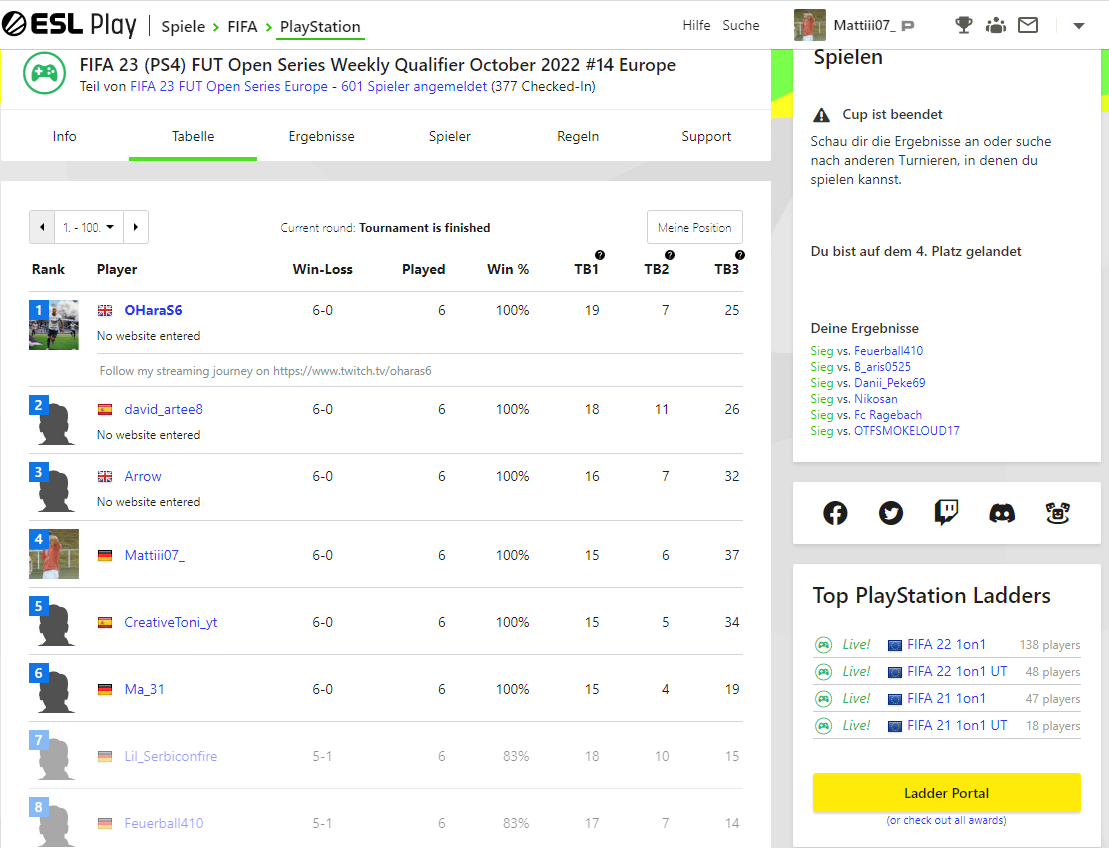Open the ESL Play logo homepage

(x=69, y=25)
